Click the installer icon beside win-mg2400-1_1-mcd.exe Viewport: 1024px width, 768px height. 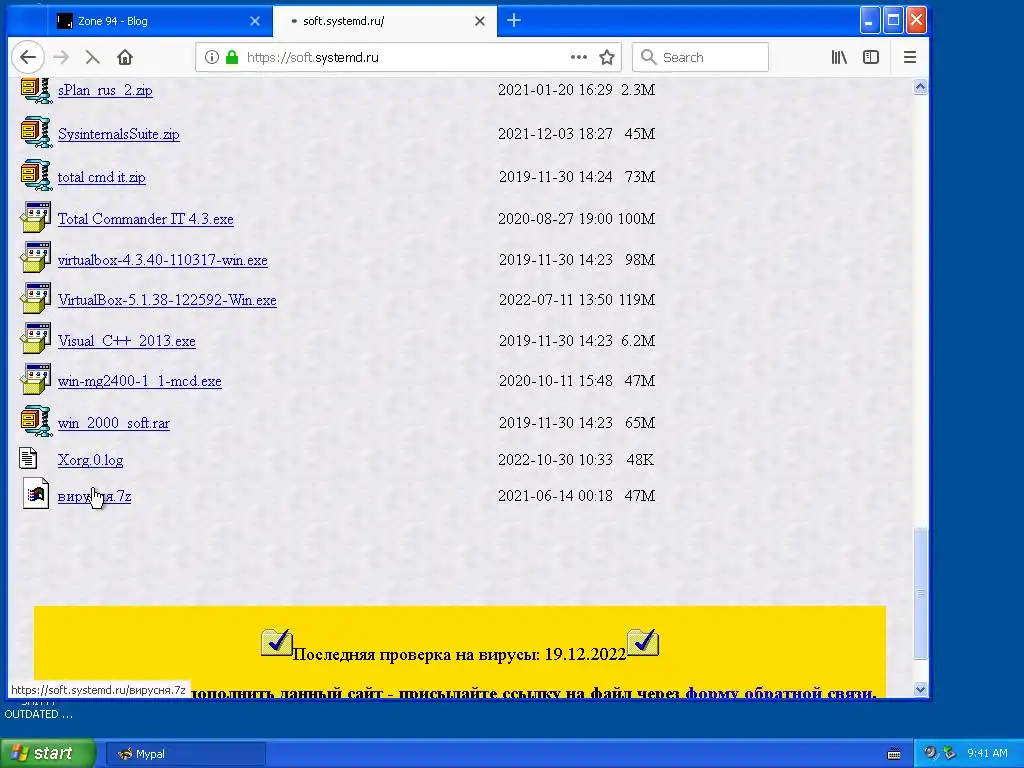click(36, 379)
